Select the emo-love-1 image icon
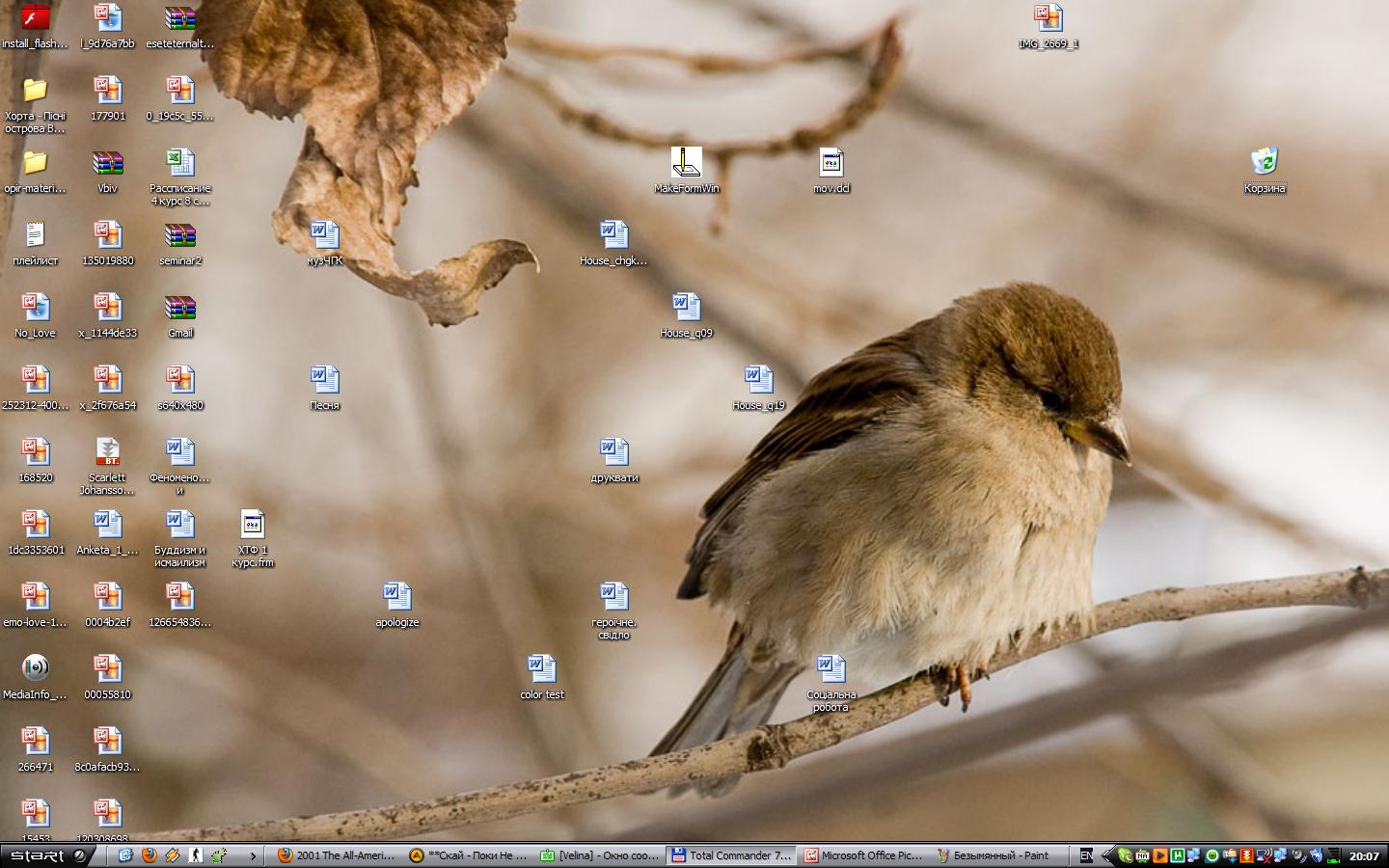Viewport: 1389px width, 868px height. pyautogui.click(x=36, y=605)
